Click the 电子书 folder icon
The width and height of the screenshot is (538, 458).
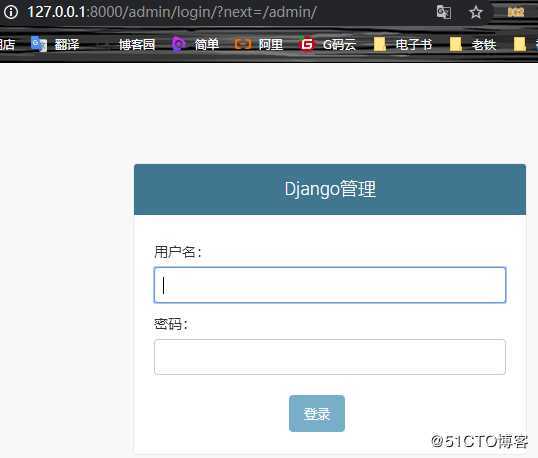(379, 44)
